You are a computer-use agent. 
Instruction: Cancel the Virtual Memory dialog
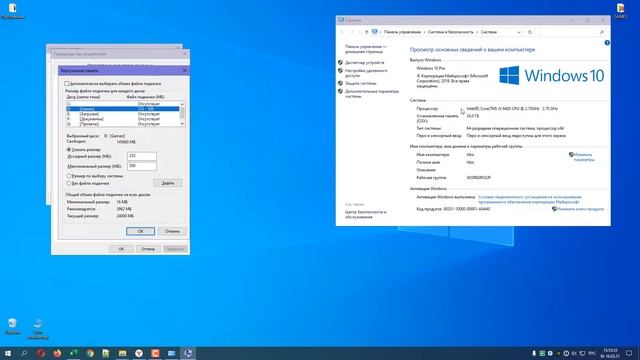[x=172, y=231]
